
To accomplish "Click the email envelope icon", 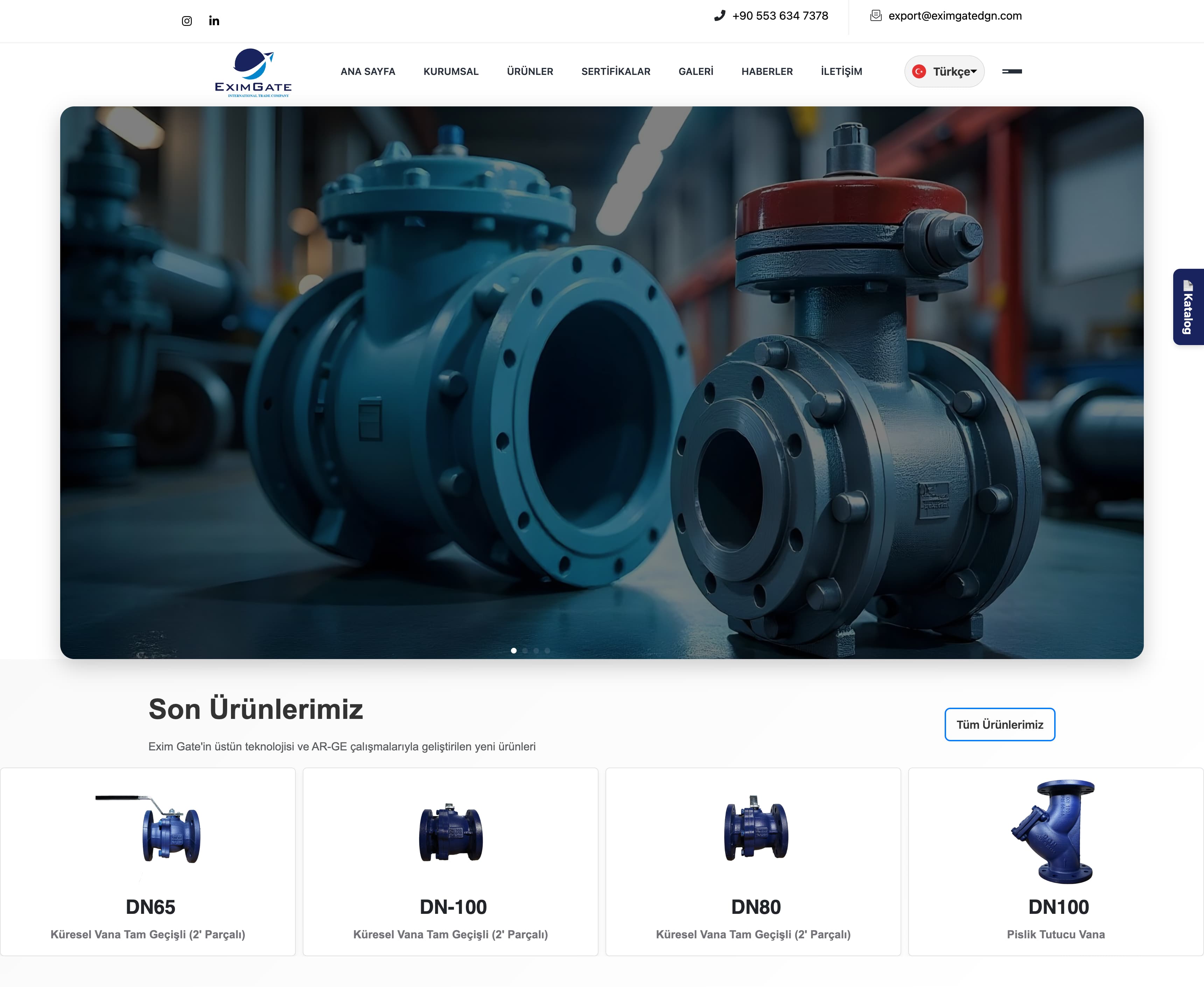I will (x=875, y=16).
